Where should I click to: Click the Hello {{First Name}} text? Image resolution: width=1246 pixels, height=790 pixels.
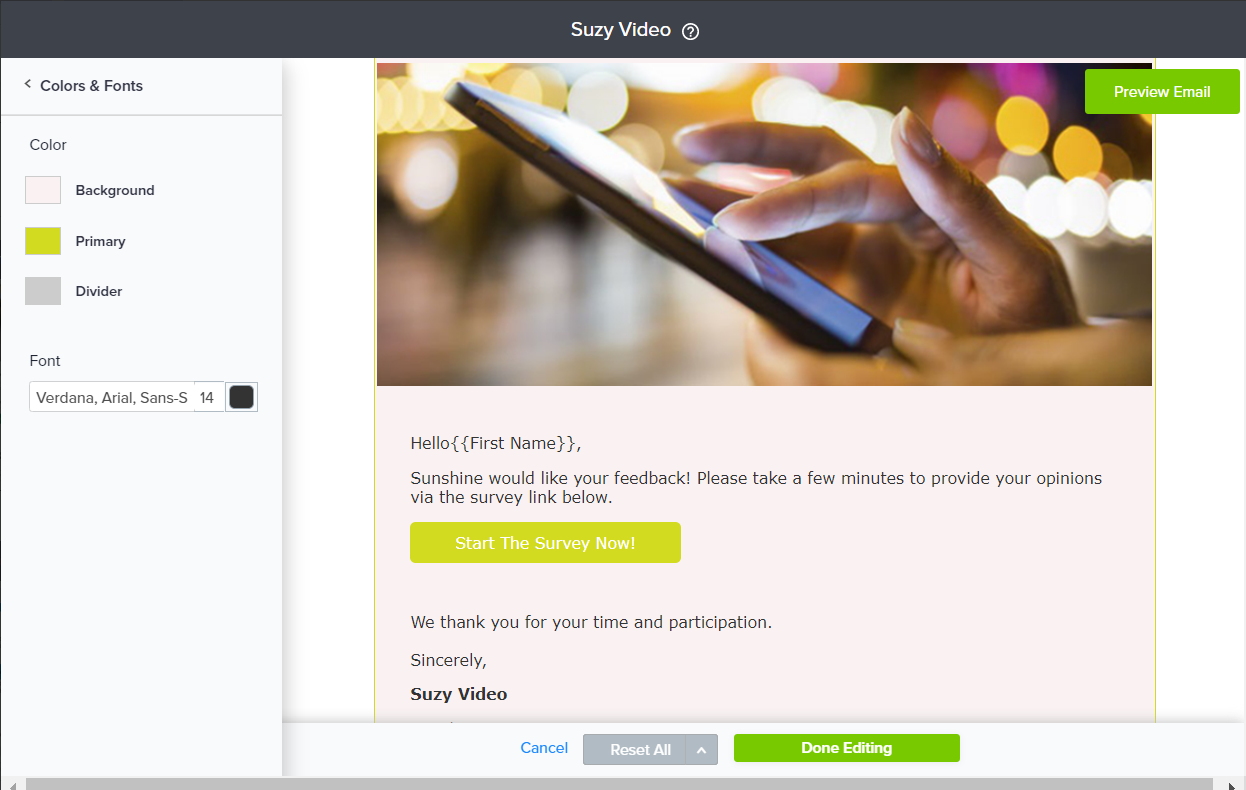[496, 443]
